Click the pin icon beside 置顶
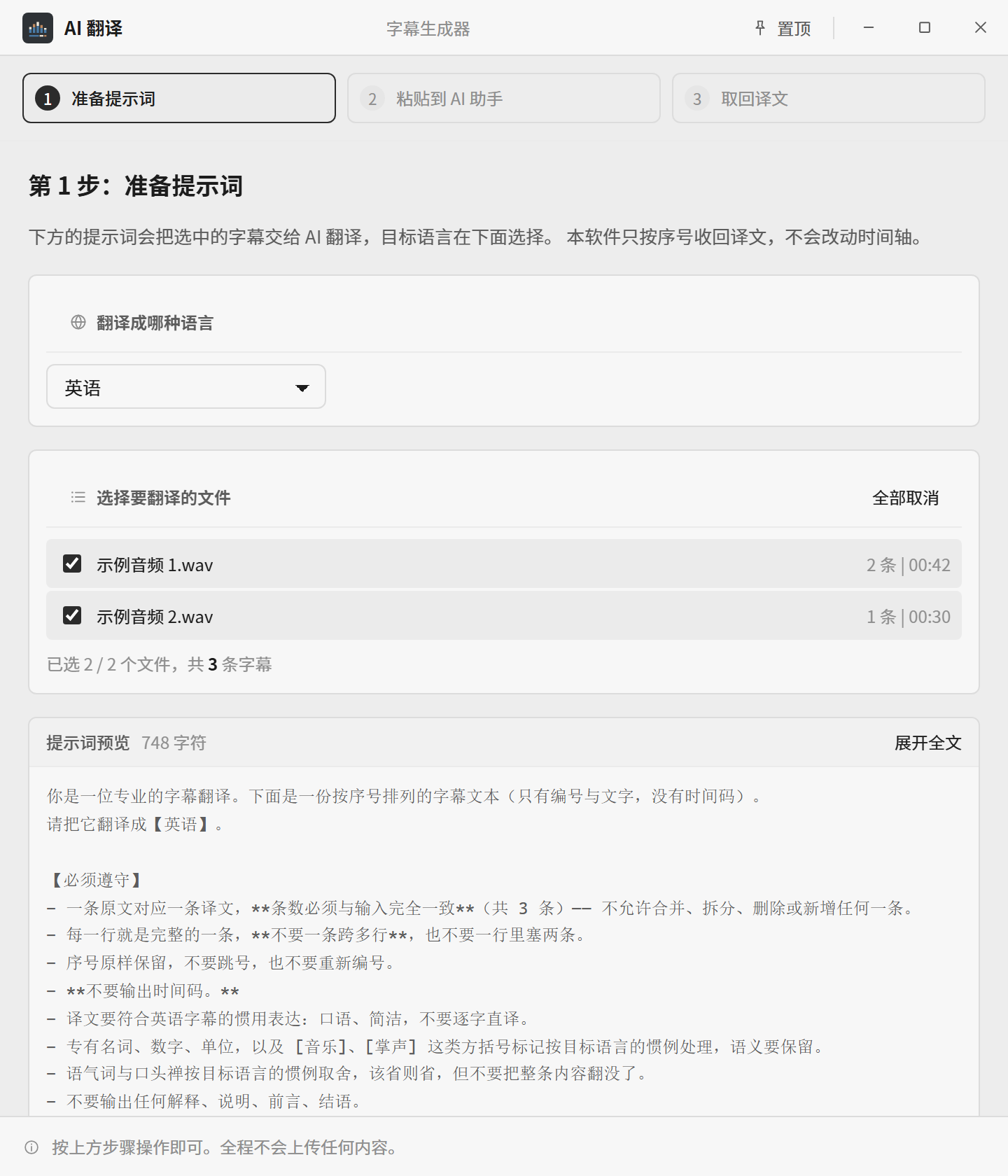This screenshot has width=1008, height=1176. pos(760,28)
